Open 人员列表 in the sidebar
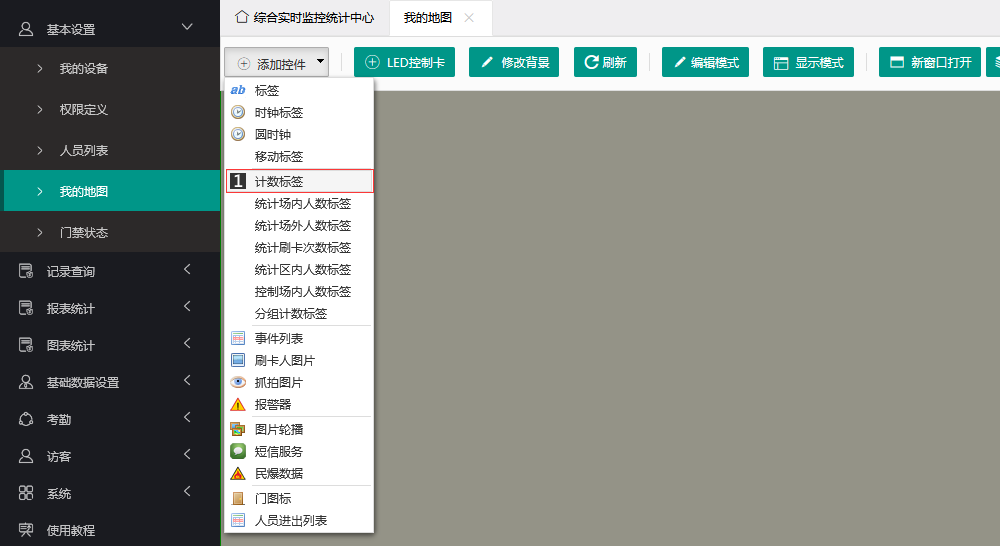Image resolution: width=1000 pixels, height=546 pixels. point(112,150)
